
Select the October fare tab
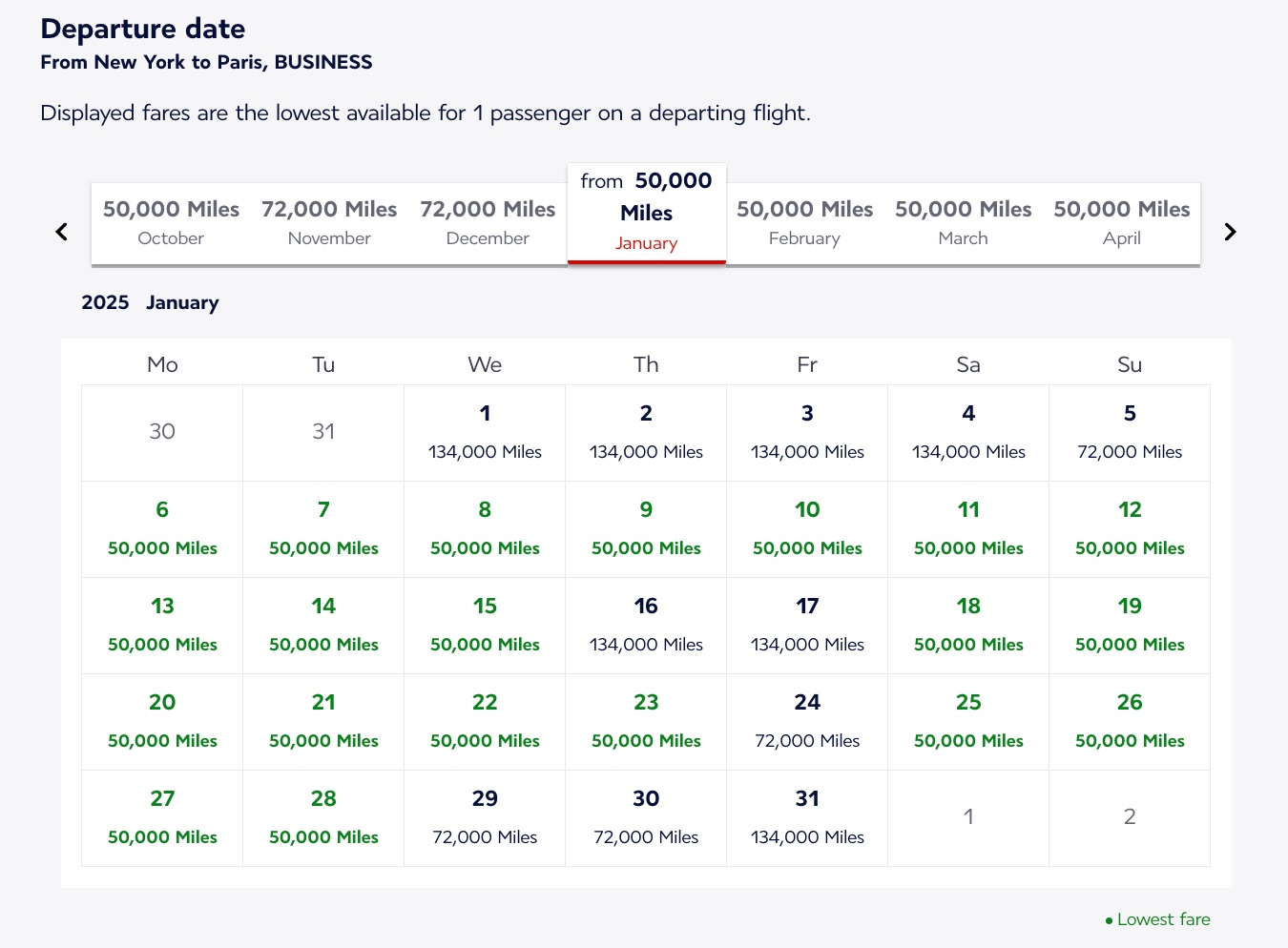coord(171,223)
